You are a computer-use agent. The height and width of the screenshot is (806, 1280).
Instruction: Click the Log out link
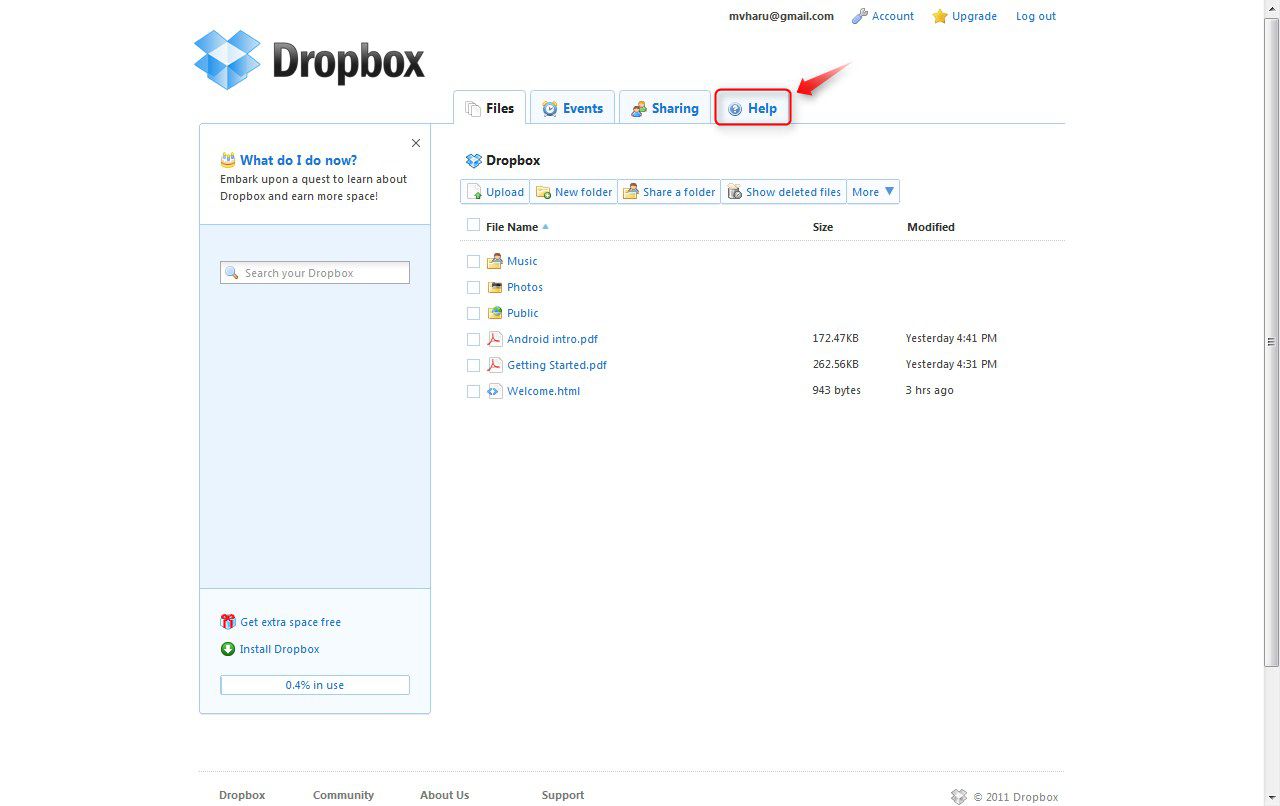click(1035, 16)
